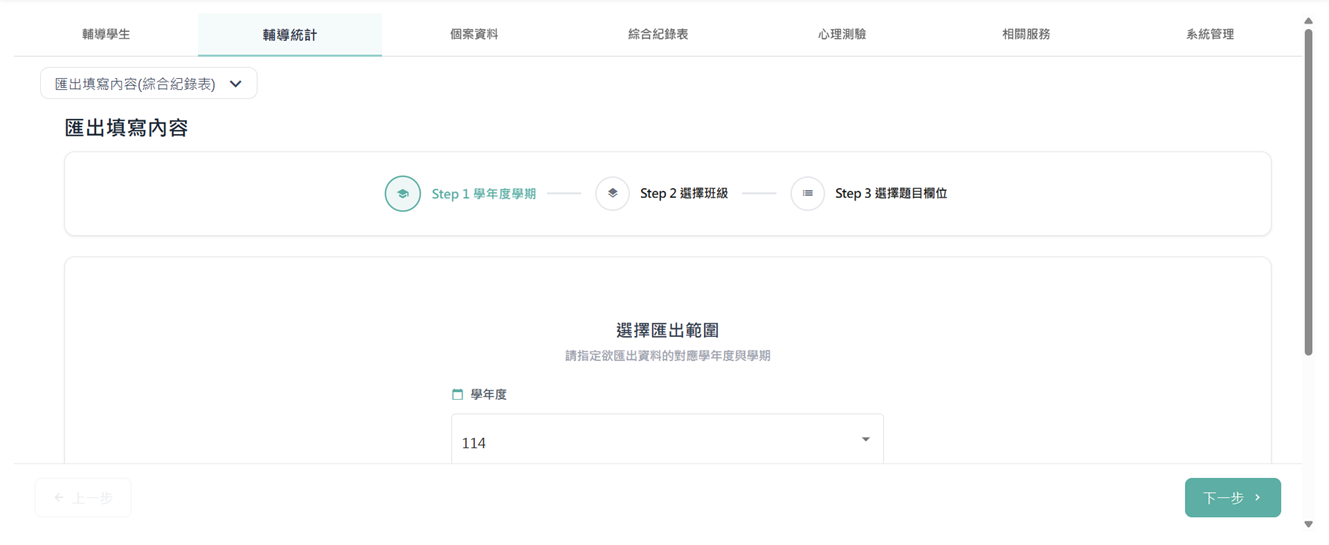This screenshot has width=1329, height=545.
Task: Click the Step 2 選擇班級 label
Action: tap(684, 194)
